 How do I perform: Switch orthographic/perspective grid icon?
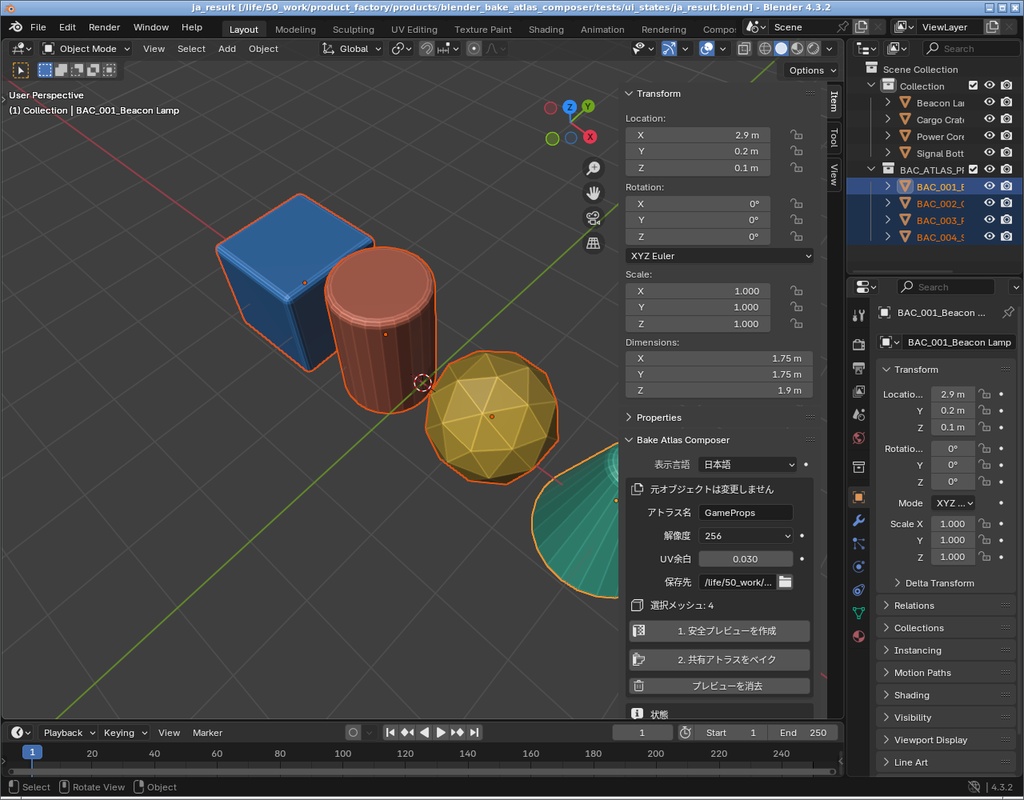click(593, 243)
